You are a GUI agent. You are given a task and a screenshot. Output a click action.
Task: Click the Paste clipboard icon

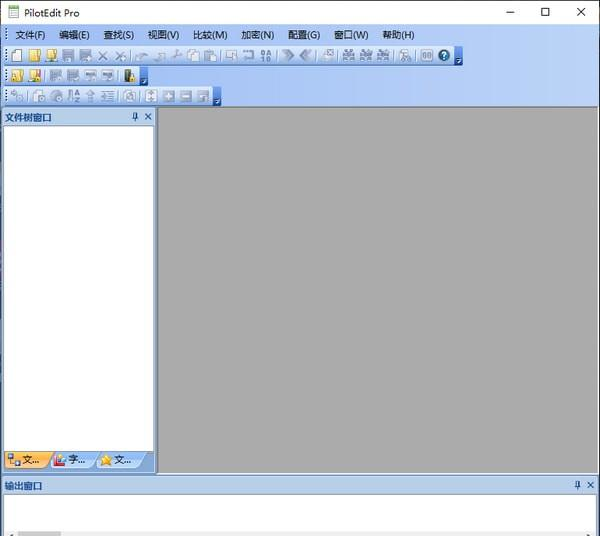tap(210, 56)
